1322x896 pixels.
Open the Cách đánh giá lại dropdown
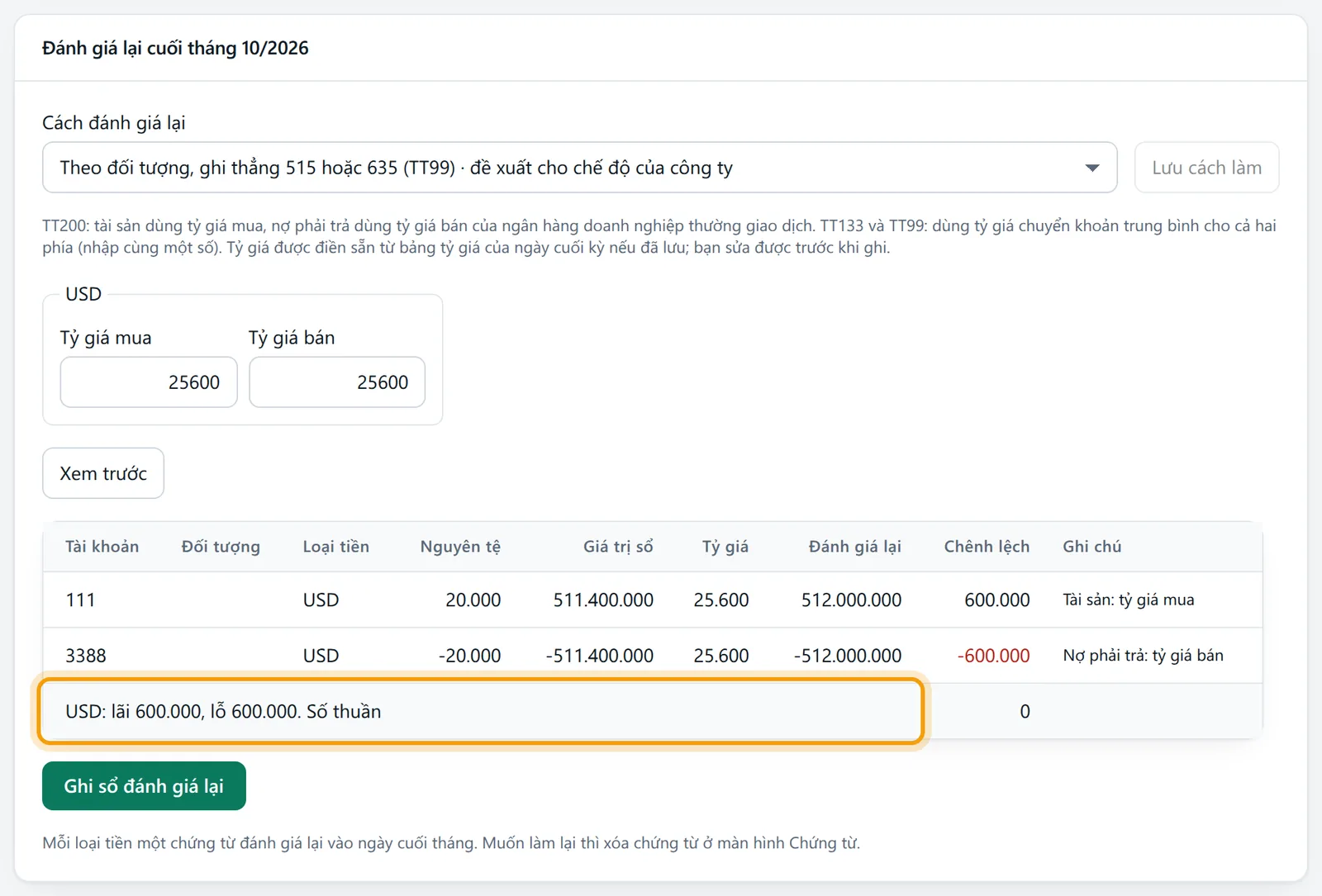(579, 168)
